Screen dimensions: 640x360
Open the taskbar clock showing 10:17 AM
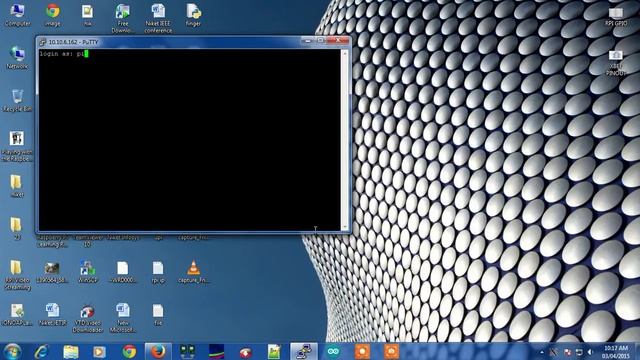click(x=616, y=352)
